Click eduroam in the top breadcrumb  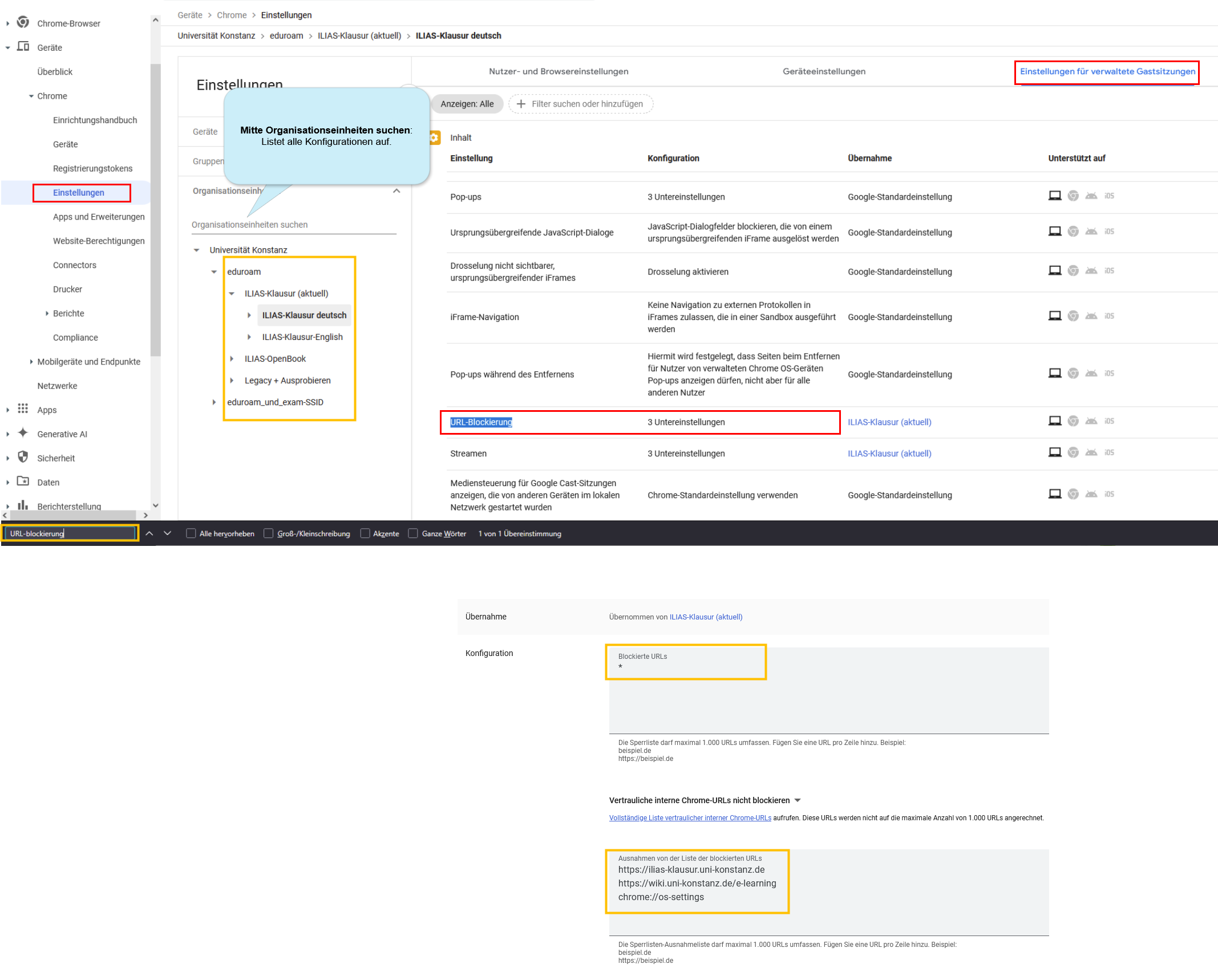(x=286, y=35)
